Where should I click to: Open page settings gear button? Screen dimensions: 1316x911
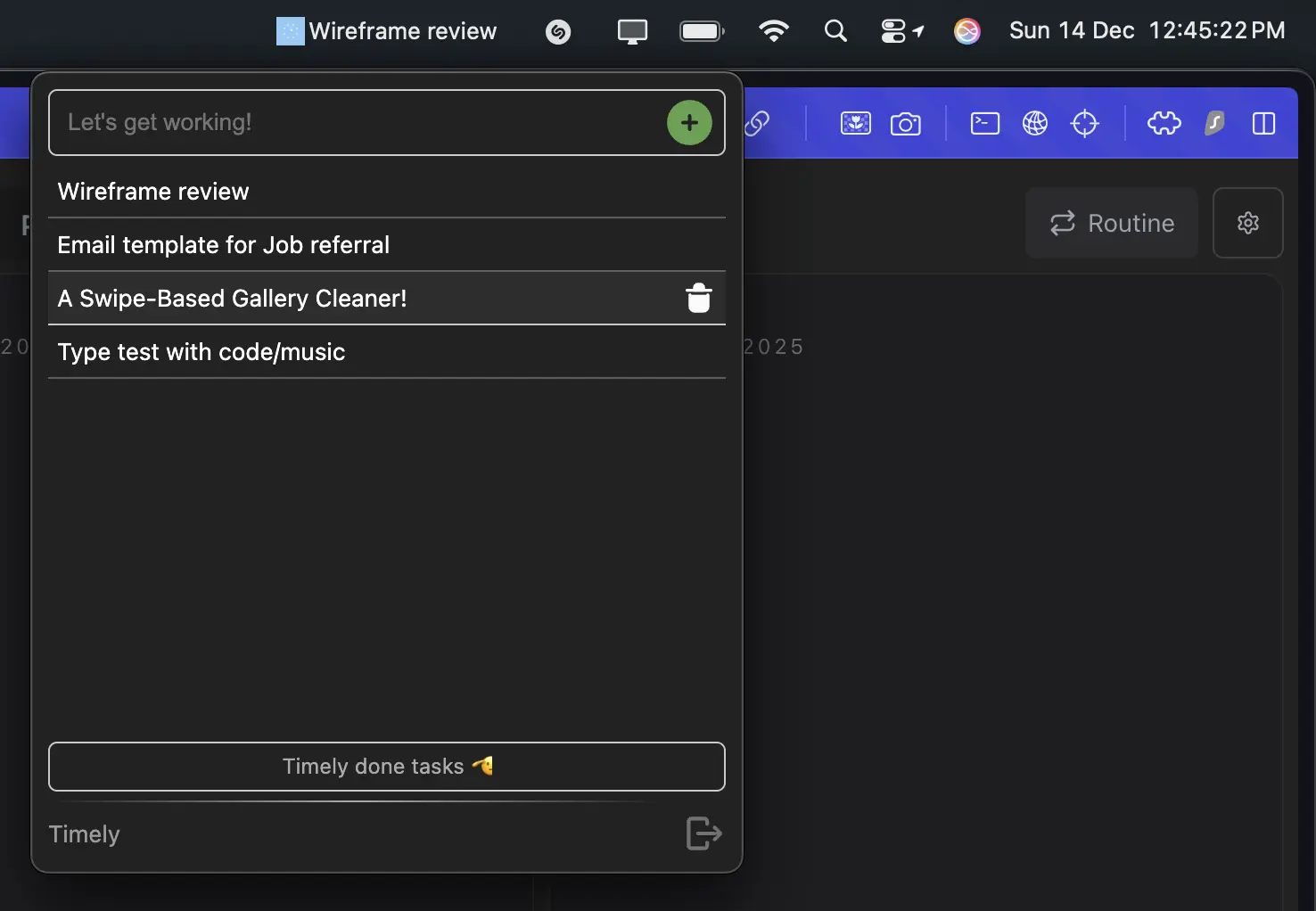(1248, 223)
